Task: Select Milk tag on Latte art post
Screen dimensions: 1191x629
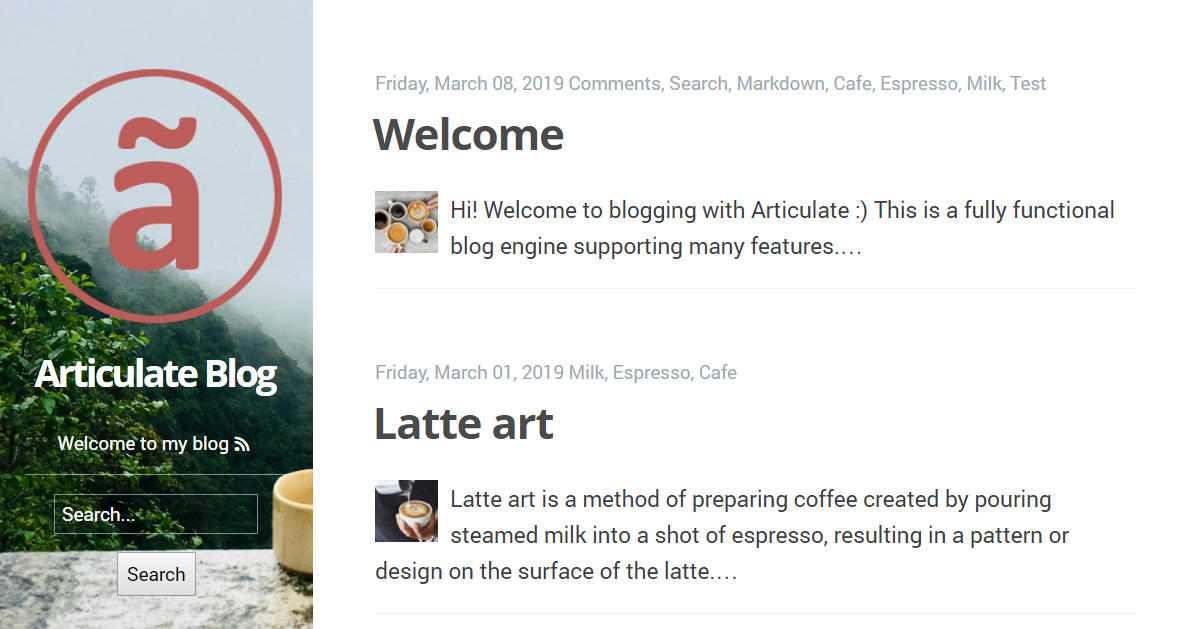Action: (586, 372)
